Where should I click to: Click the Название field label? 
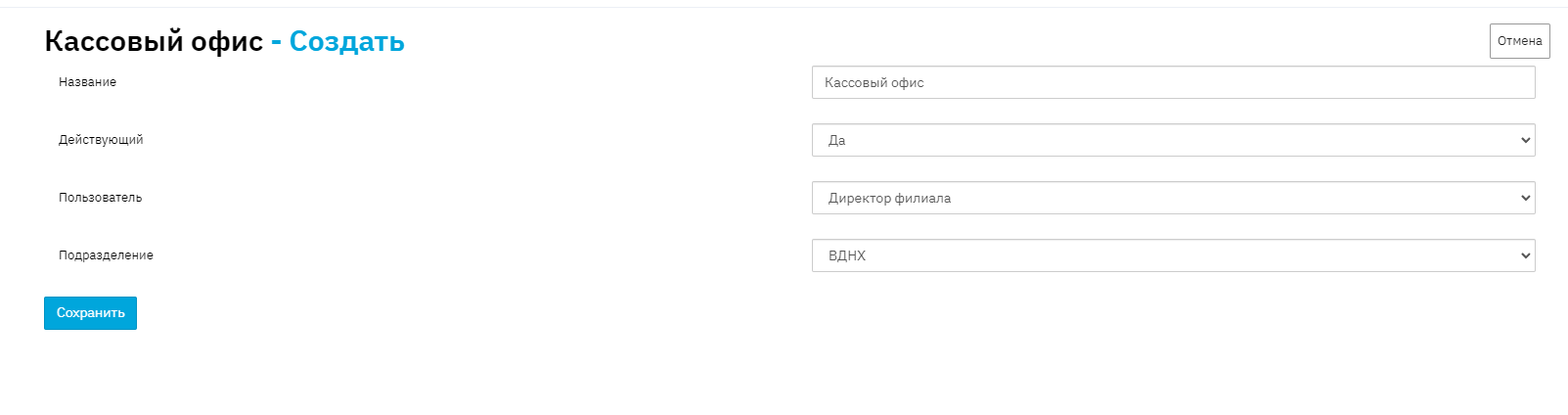coord(87,82)
